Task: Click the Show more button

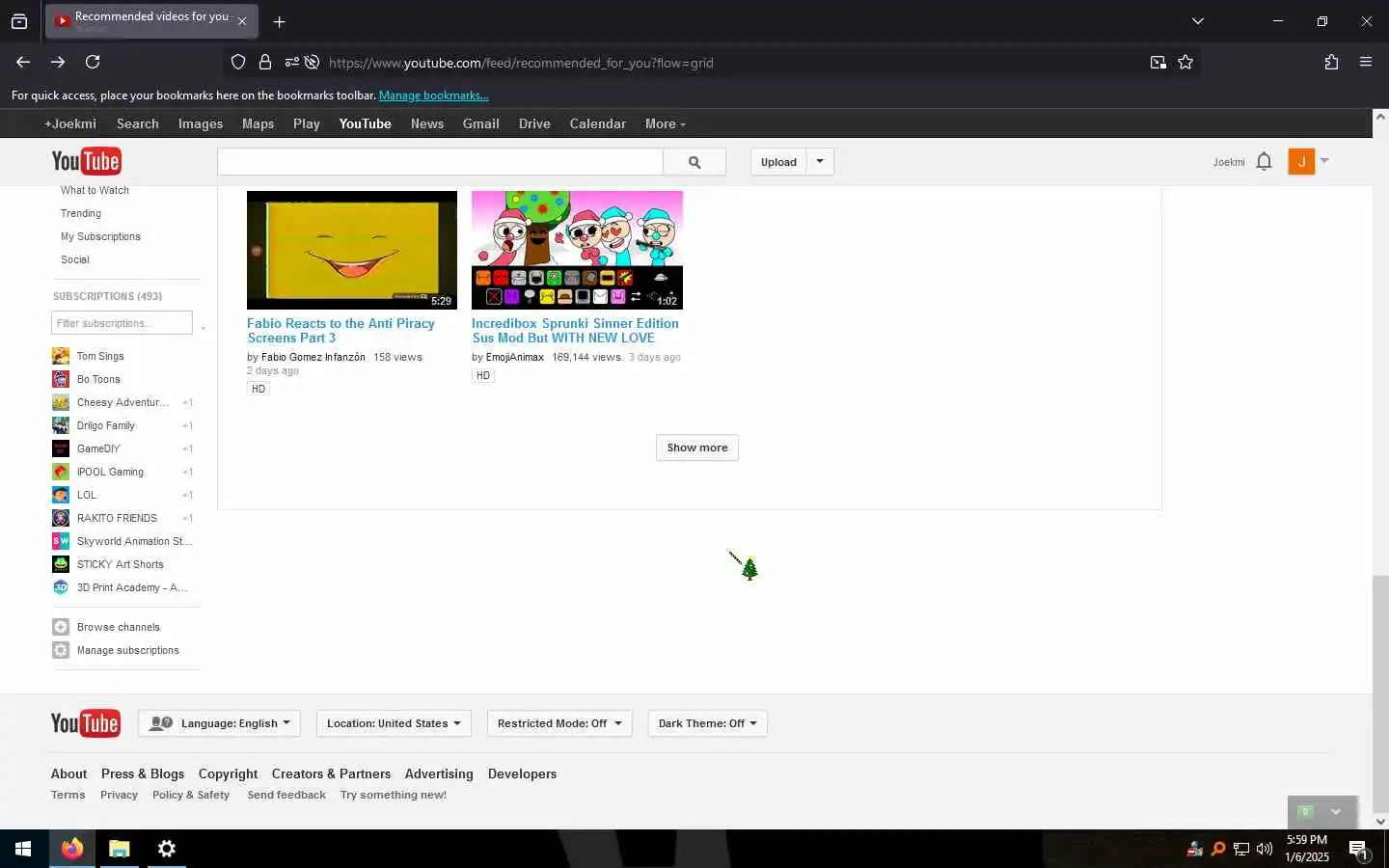Action: 697,448
